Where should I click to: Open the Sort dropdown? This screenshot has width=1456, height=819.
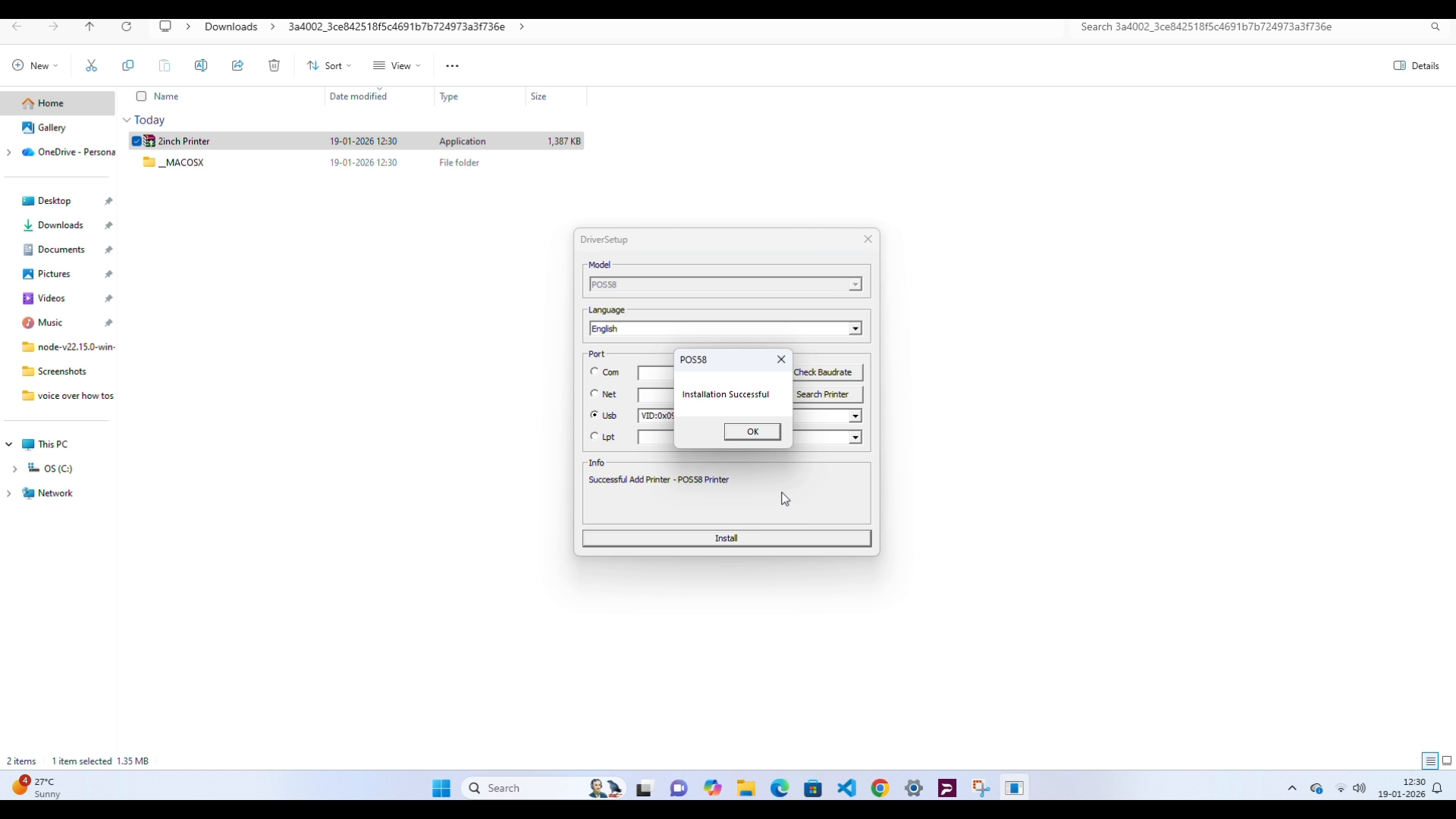point(328,65)
